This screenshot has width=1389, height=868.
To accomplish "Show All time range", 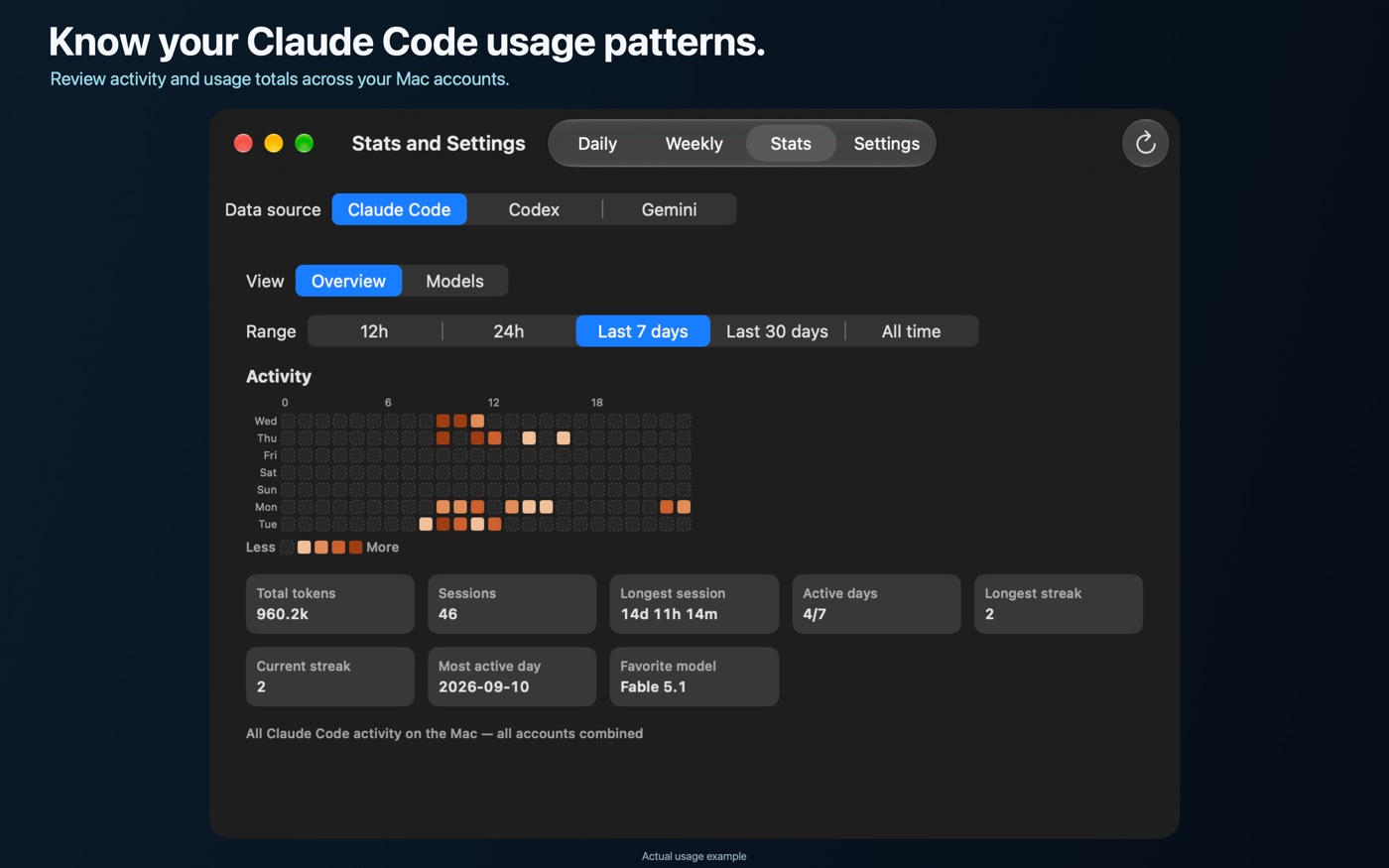I will 911,331.
